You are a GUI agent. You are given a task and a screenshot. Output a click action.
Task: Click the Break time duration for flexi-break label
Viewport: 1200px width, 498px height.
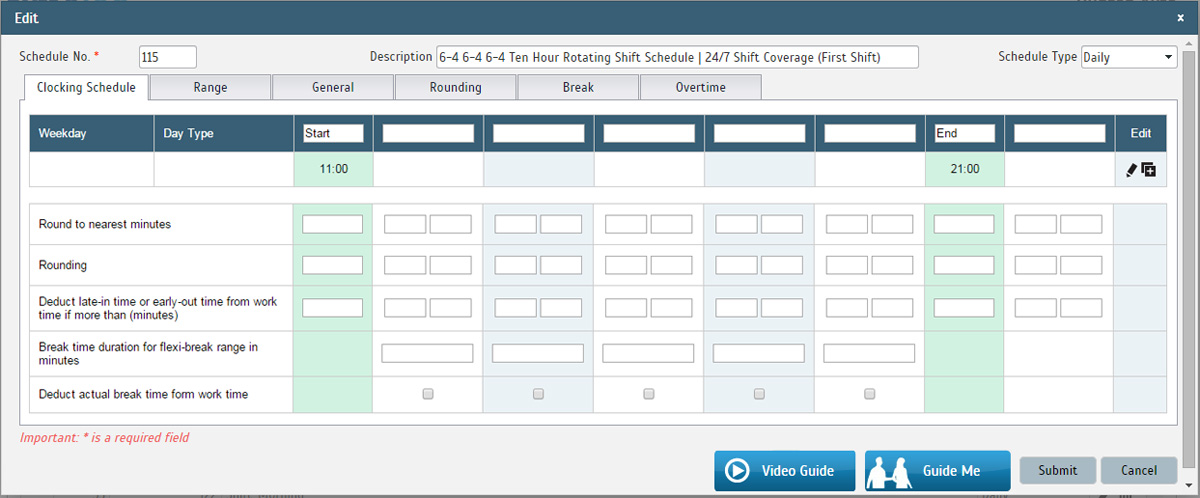(148, 353)
